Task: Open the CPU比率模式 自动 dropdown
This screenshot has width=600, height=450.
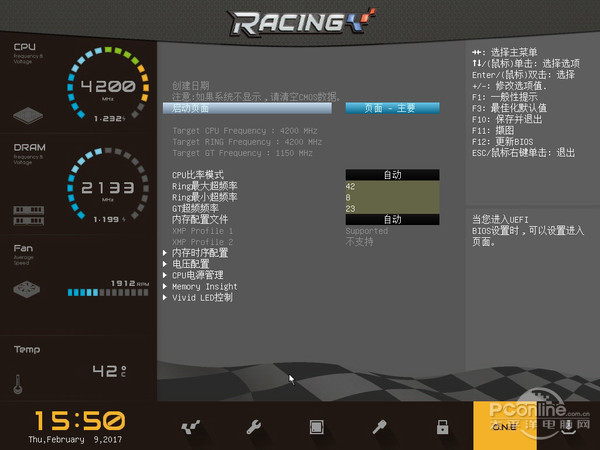Action: click(x=392, y=175)
